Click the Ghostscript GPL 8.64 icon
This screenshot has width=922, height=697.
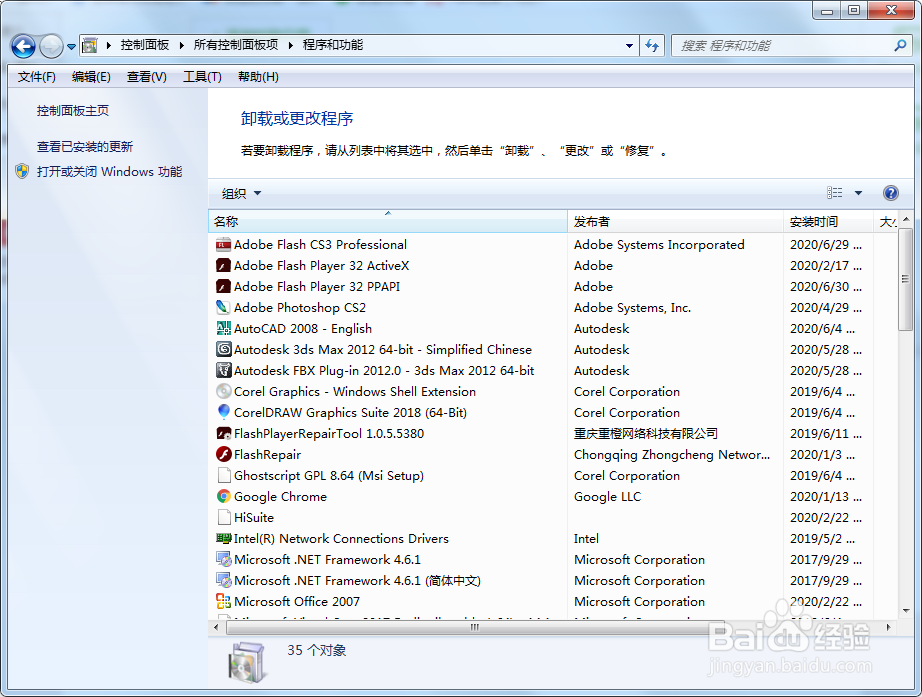[x=223, y=475]
